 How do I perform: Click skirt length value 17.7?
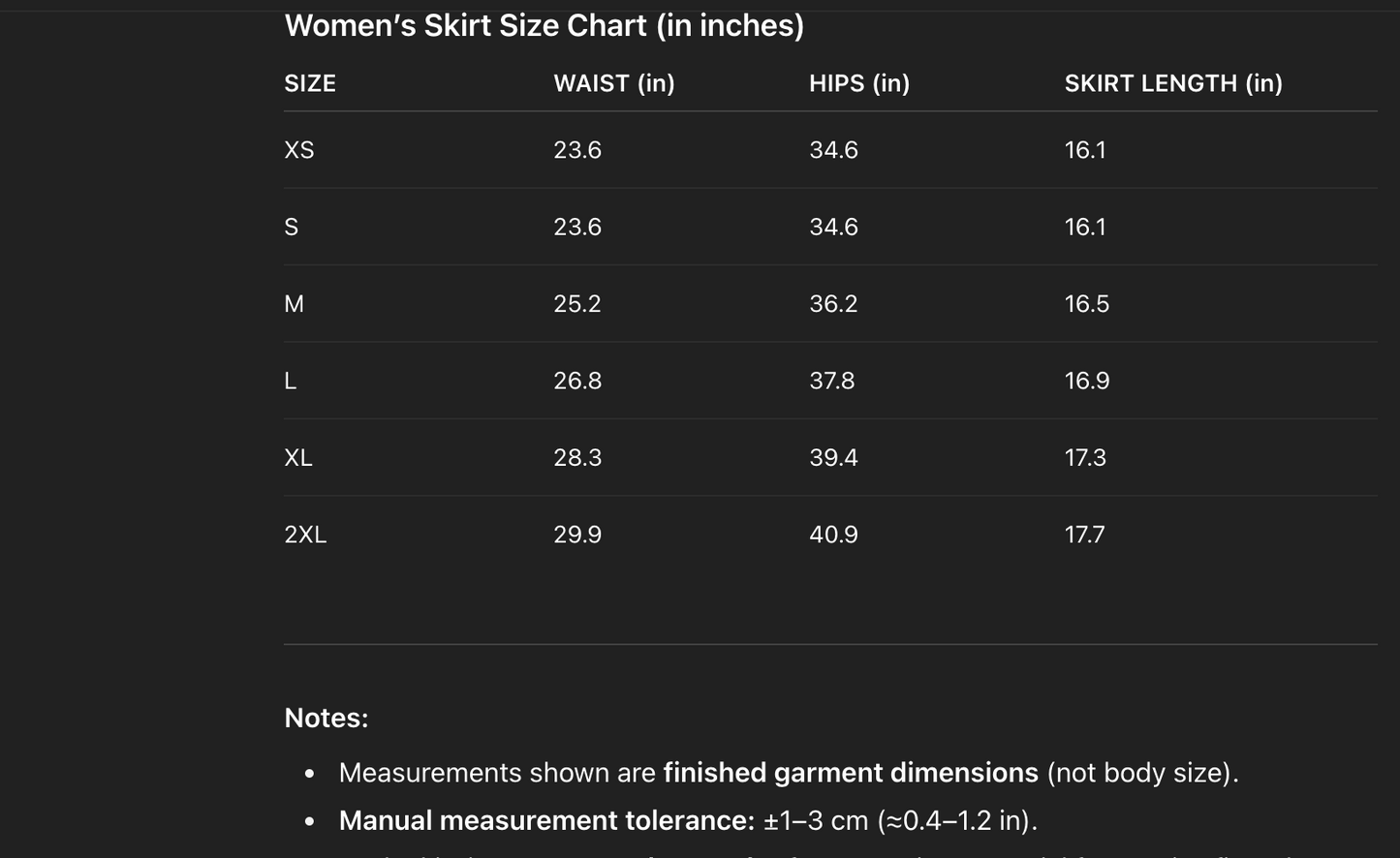click(1084, 535)
